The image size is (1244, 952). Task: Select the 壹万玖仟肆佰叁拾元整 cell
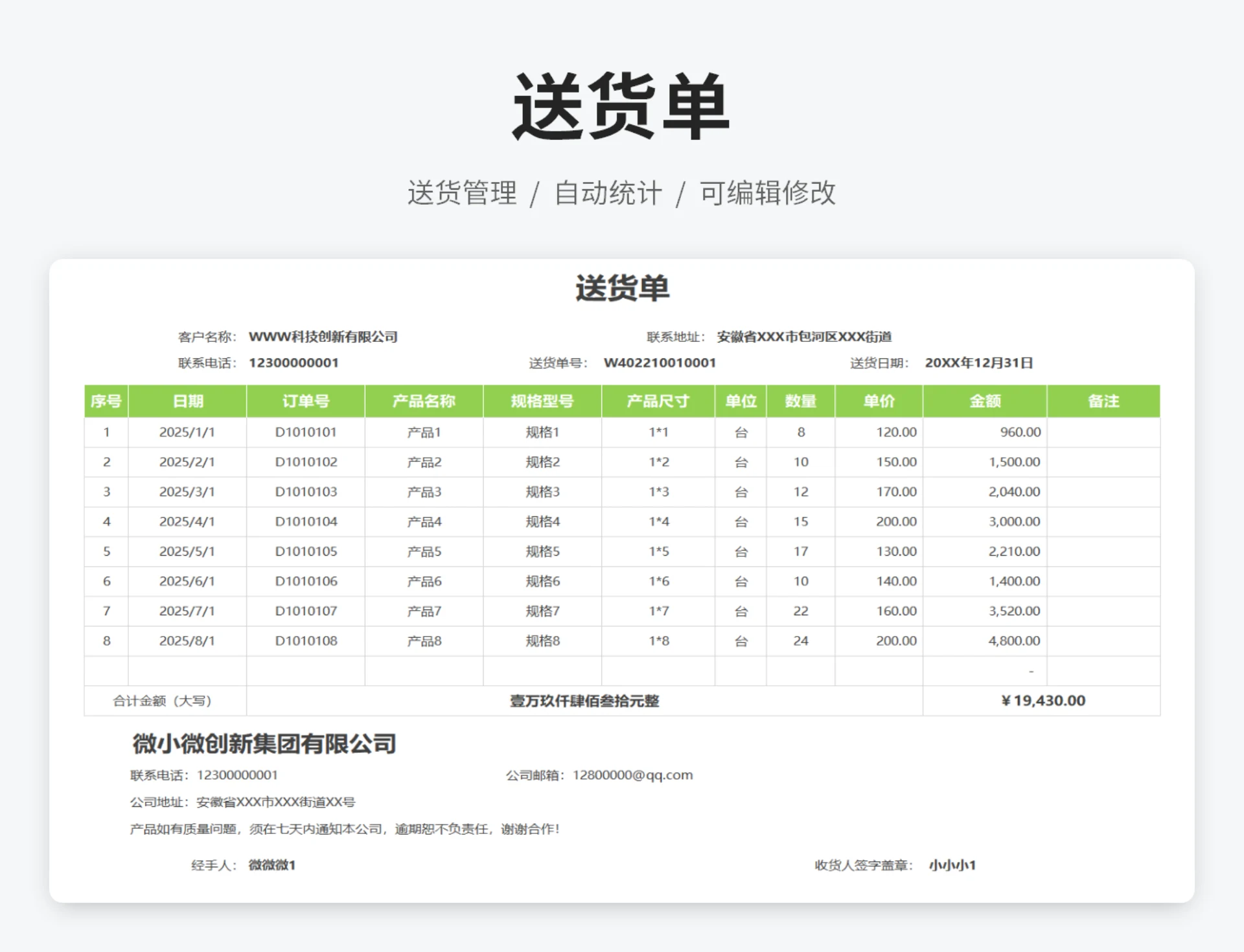point(584,701)
